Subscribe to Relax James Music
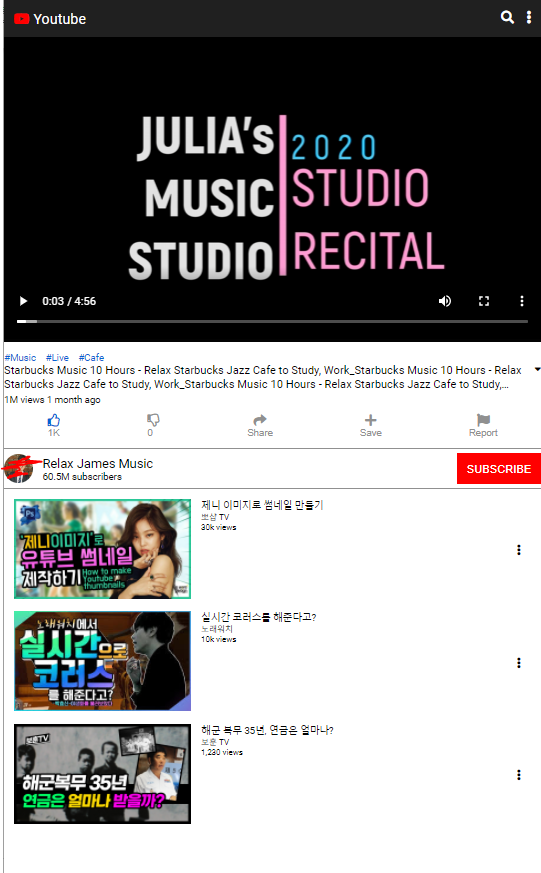This screenshot has width=541, height=873. pos(499,469)
